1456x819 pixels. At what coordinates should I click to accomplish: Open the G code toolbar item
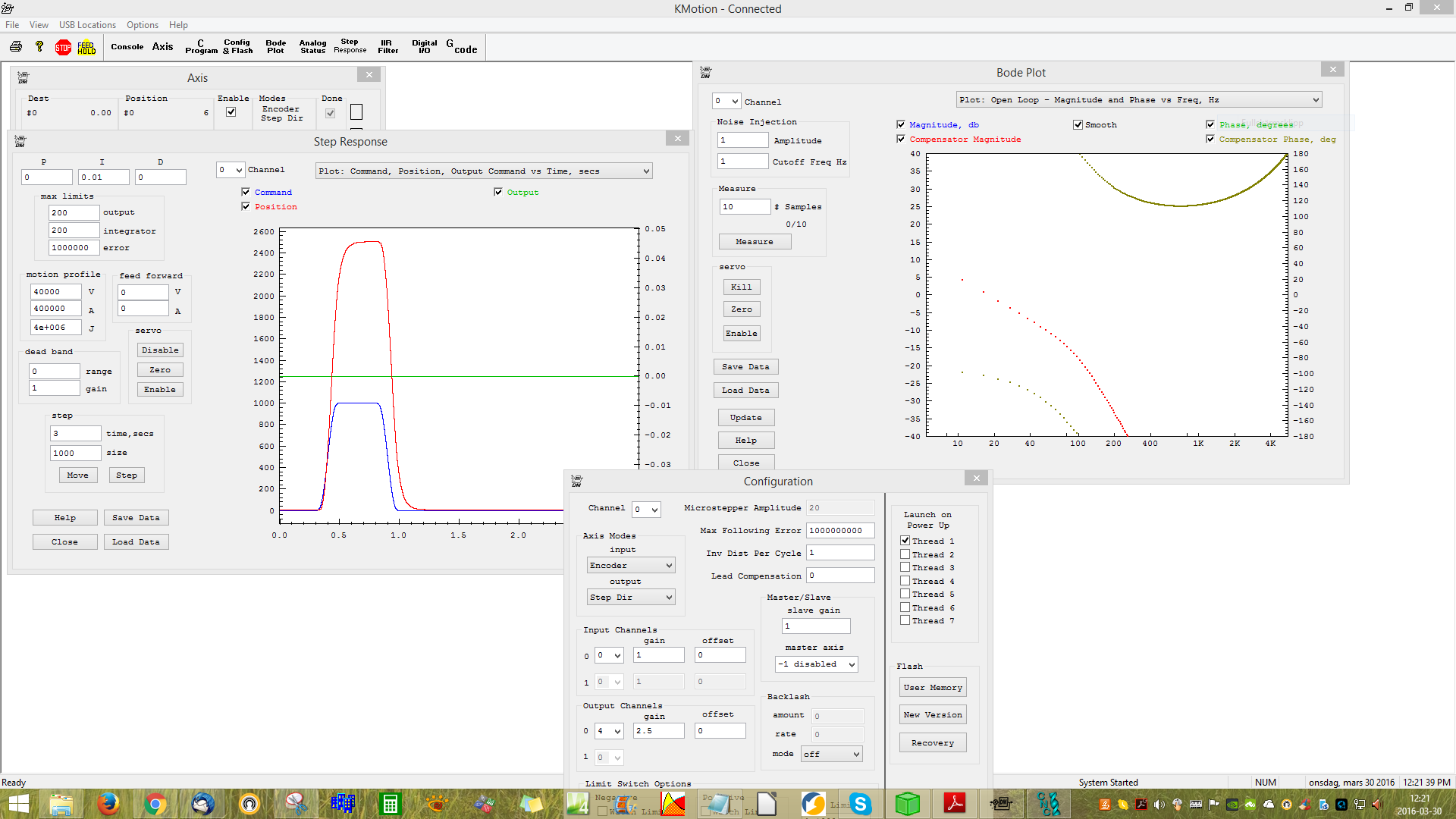pos(461,47)
